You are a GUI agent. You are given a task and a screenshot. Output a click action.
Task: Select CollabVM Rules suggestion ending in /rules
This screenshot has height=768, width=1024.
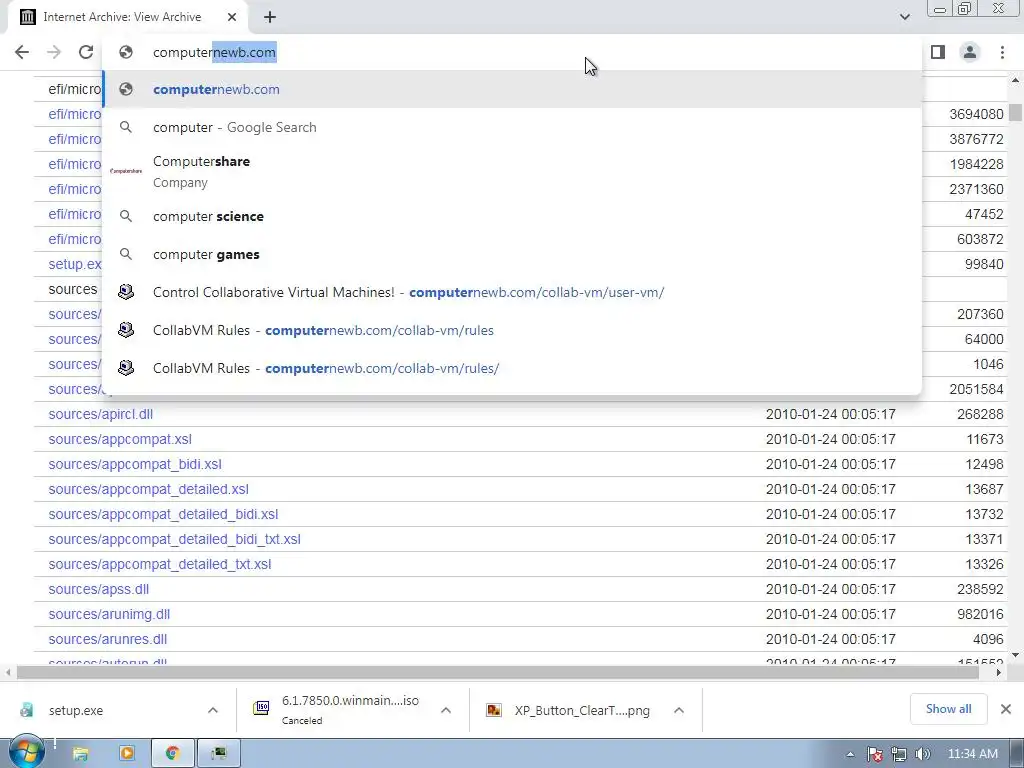pyautogui.click(x=513, y=330)
